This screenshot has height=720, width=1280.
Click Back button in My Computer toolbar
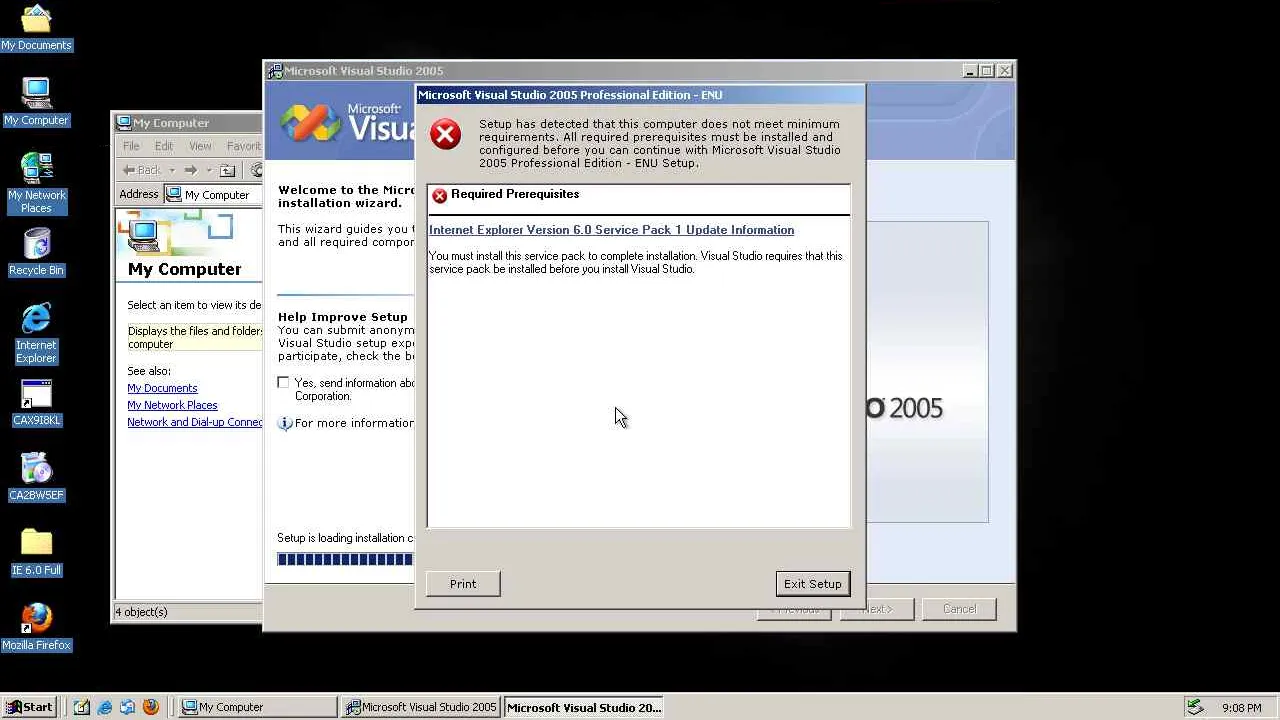coord(142,170)
